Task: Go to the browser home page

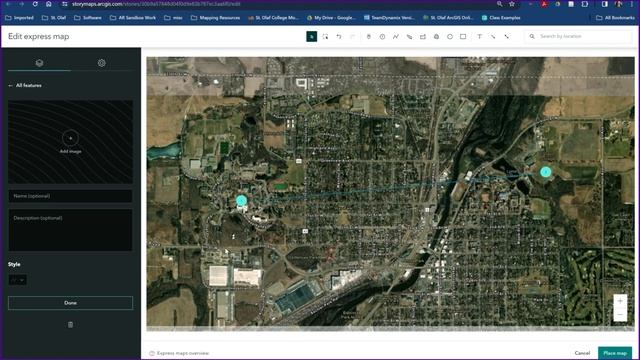Action: (49, 4)
